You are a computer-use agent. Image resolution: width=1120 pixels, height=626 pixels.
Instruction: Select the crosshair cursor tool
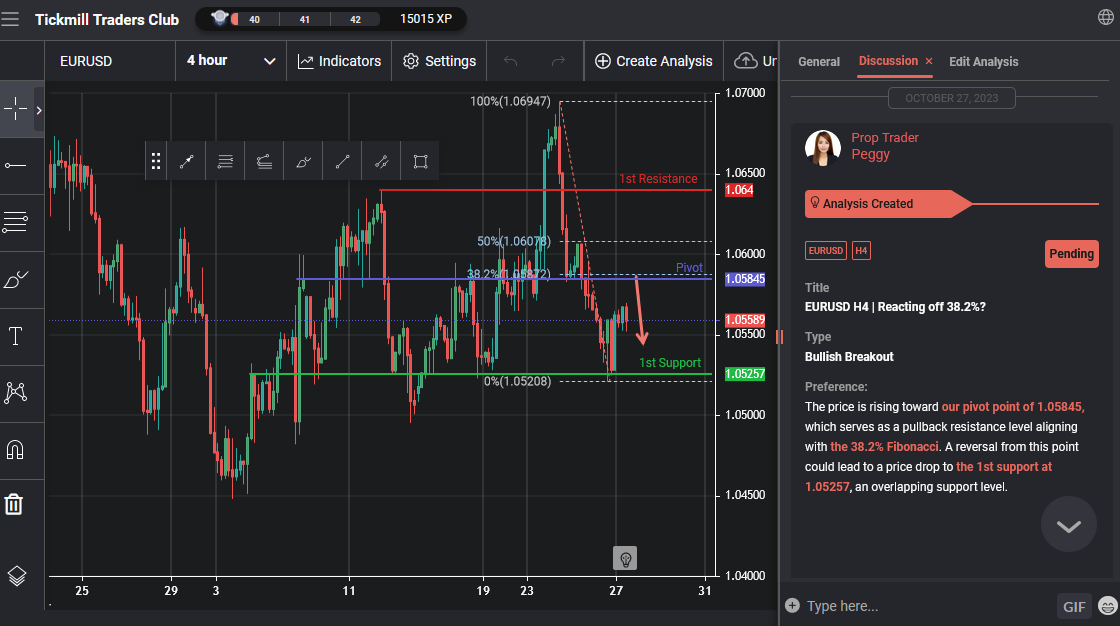[16, 109]
